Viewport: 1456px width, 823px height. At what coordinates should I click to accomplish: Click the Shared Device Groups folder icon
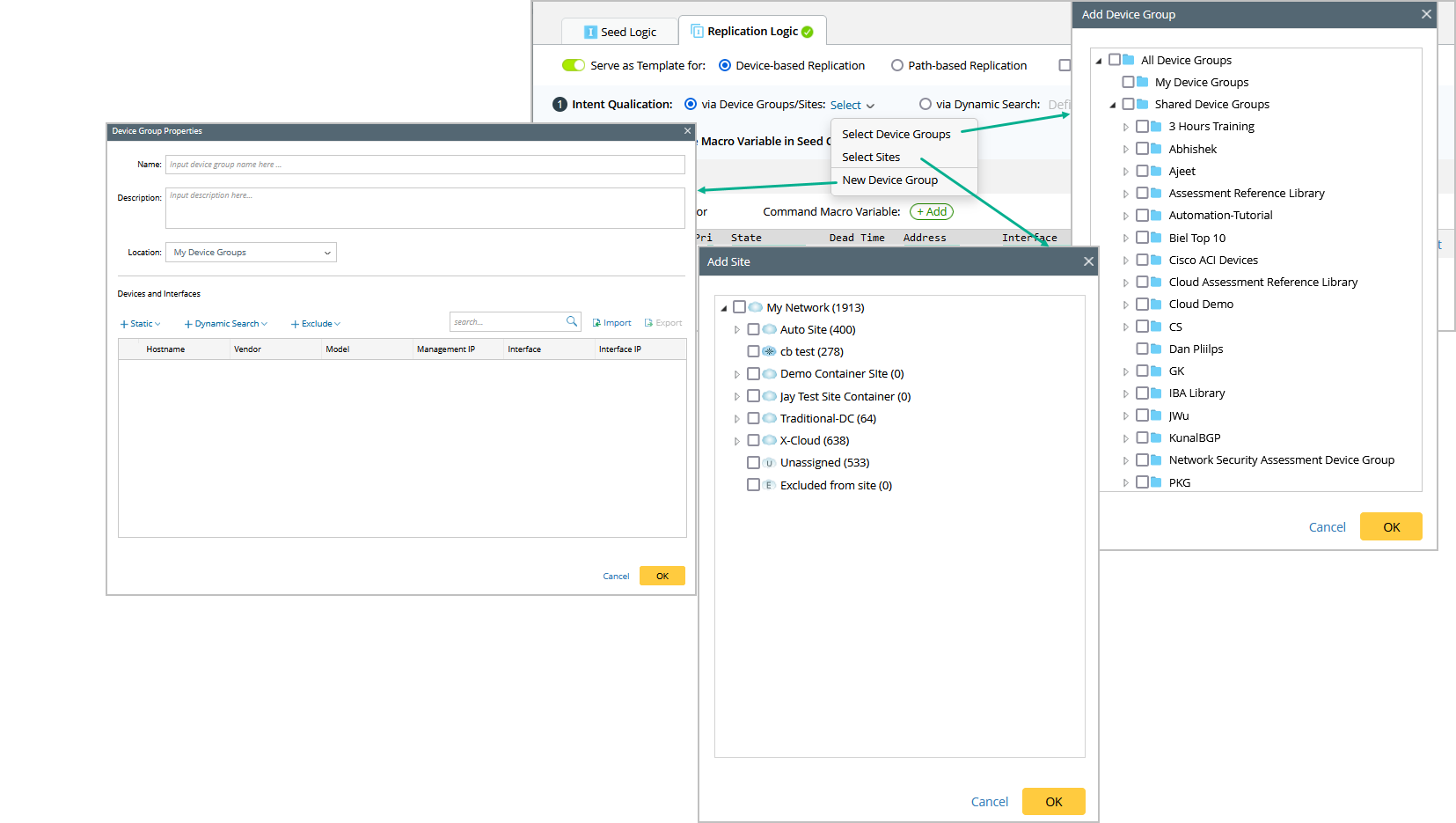coord(1143,104)
